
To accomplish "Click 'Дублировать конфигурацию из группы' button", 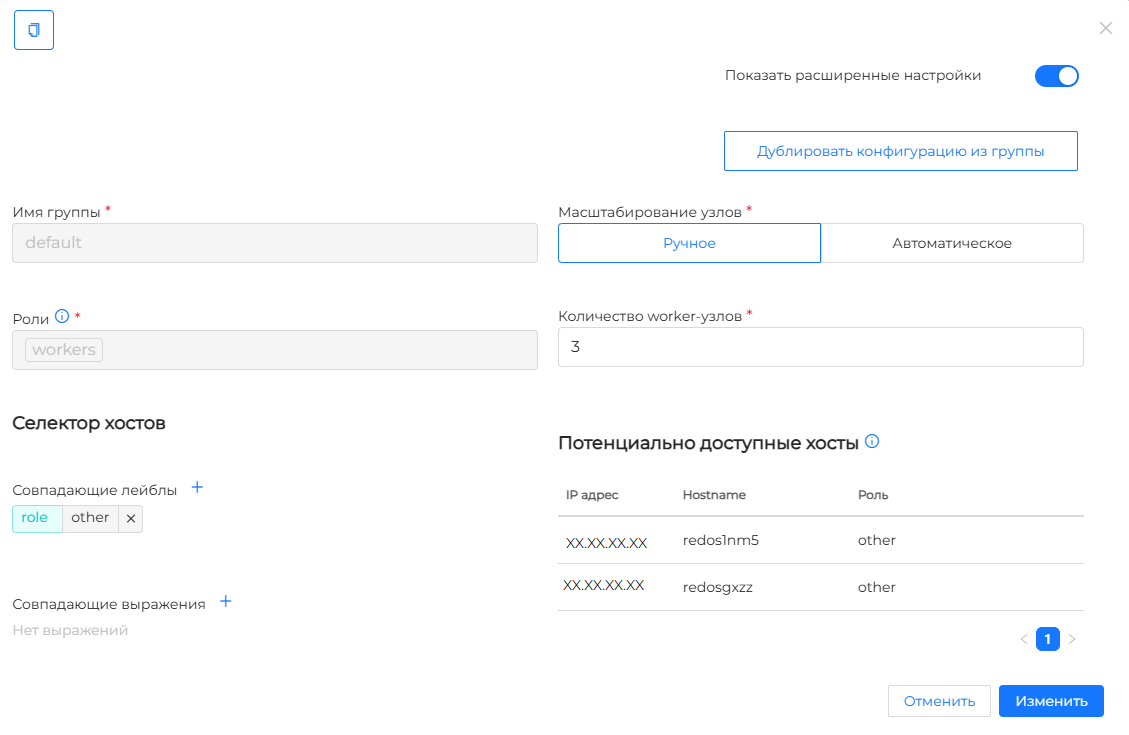I will coord(900,152).
